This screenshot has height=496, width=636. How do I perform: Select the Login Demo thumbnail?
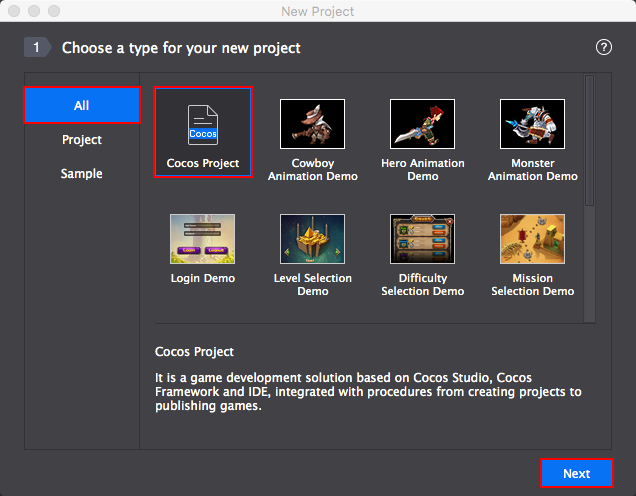pyautogui.click(x=202, y=239)
